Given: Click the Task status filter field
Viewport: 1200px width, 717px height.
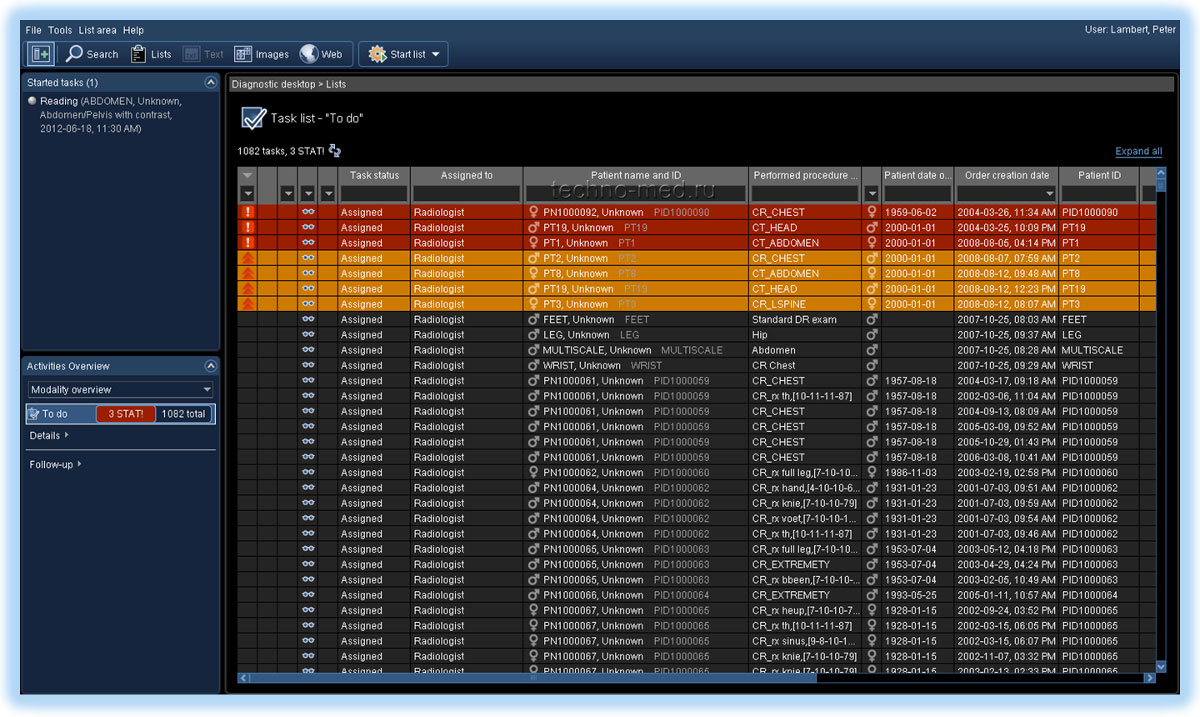Looking at the screenshot, I should 374,193.
